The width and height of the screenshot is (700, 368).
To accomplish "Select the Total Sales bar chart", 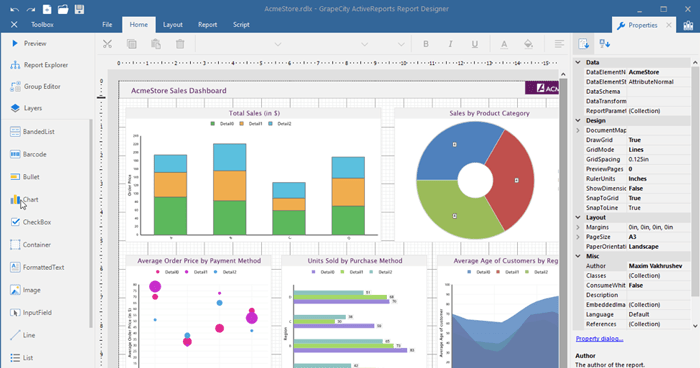I will pyautogui.click(x=254, y=175).
